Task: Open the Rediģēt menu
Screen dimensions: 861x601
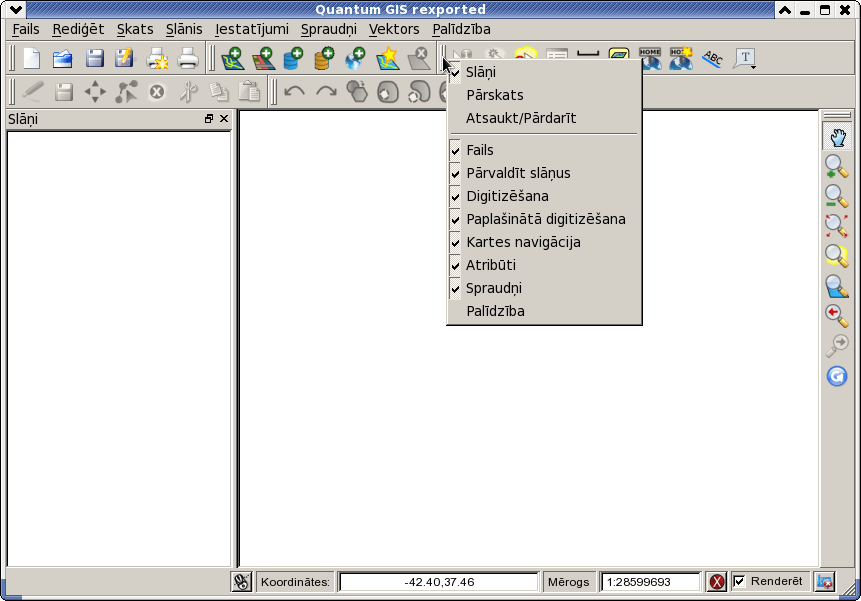Action: [78, 29]
